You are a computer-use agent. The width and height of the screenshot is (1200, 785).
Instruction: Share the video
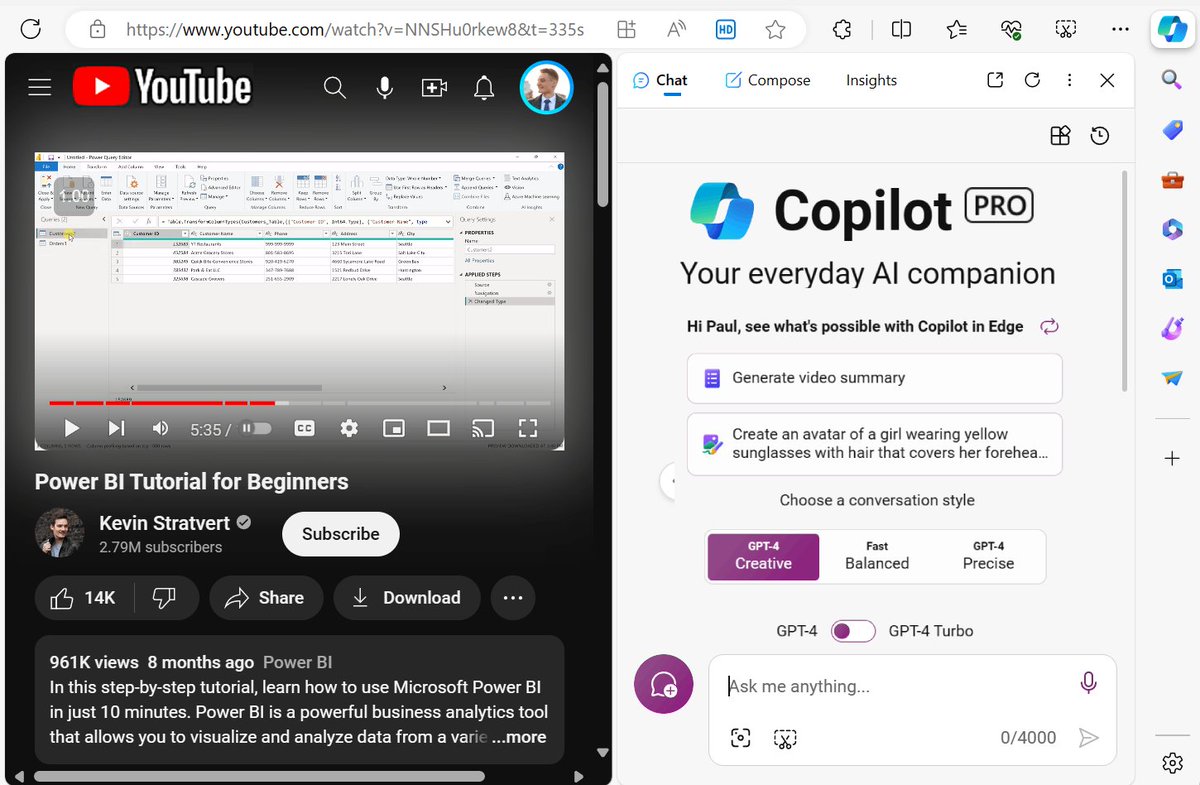[x=266, y=598]
